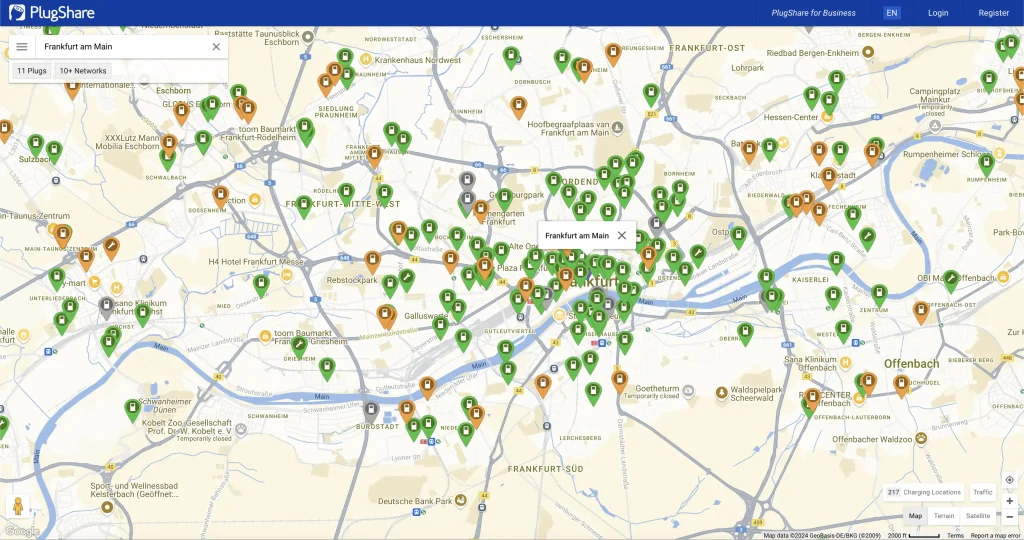Viewport: 1024px width, 540px height.
Task: Select orange charger marker at XXXLutz Mann Mobilia
Action: click(169, 143)
